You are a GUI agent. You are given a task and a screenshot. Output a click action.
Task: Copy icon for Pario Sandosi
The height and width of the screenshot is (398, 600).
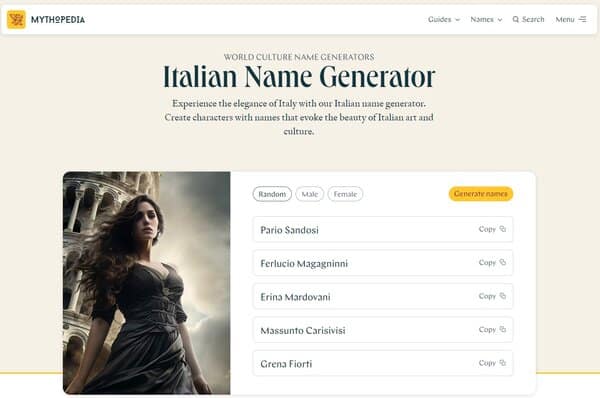(503, 229)
